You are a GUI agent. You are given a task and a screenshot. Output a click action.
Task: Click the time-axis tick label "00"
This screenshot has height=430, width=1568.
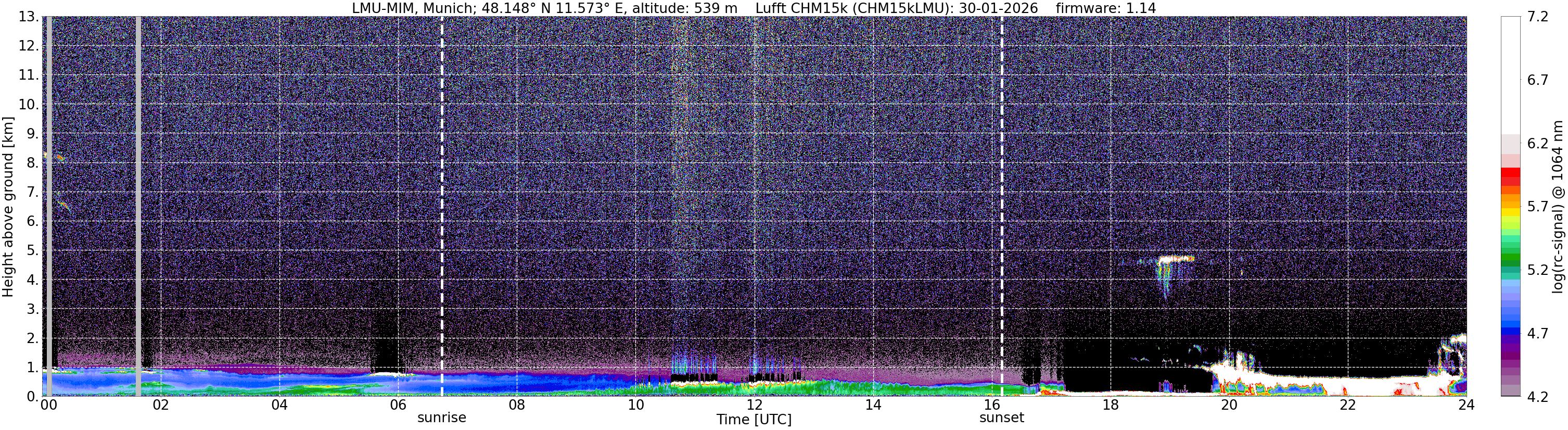pos(49,405)
